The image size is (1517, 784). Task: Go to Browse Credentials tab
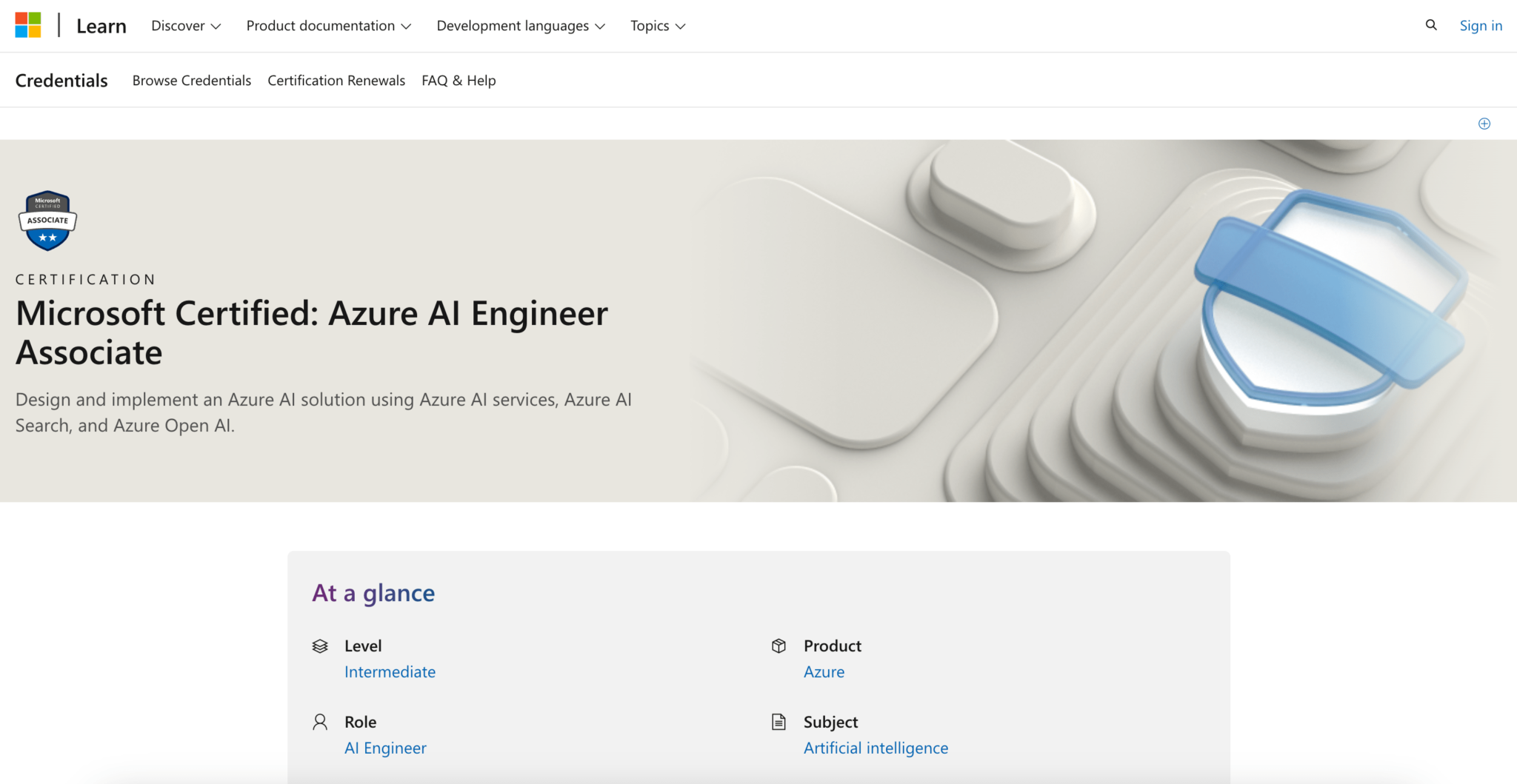[x=192, y=81]
